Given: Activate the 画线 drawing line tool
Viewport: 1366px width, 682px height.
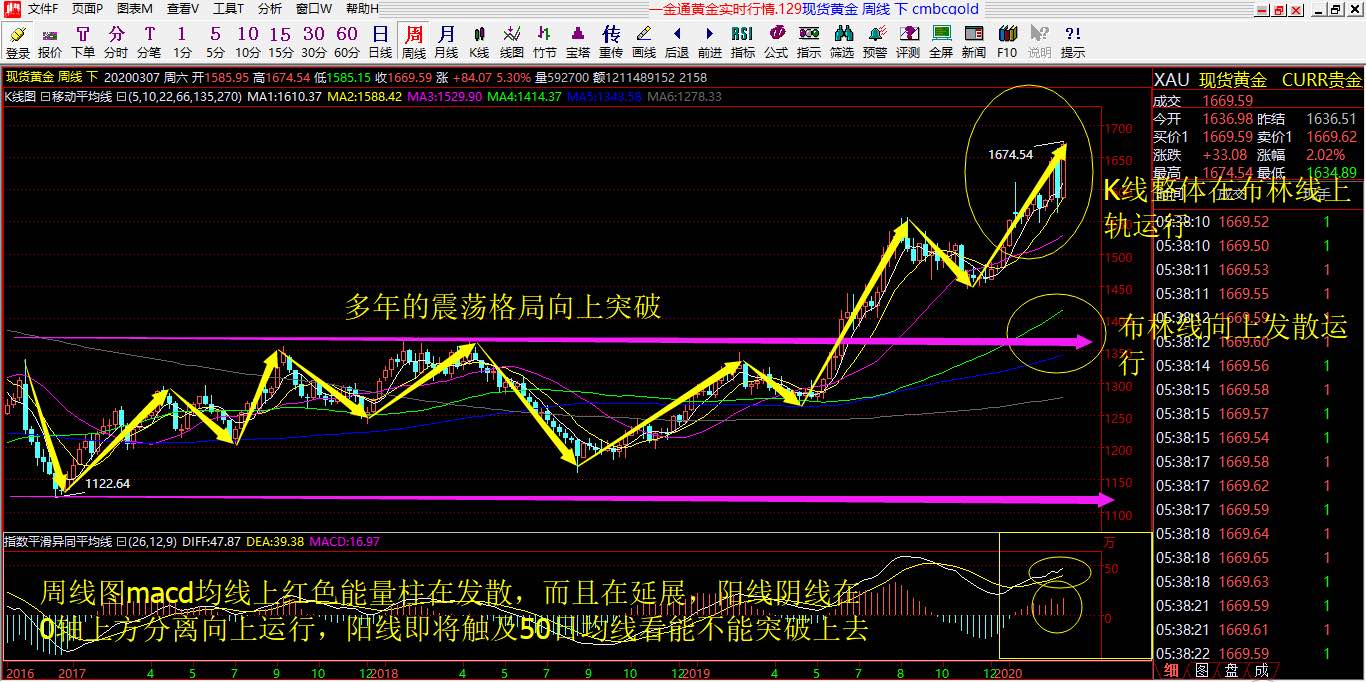Looking at the screenshot, I should click(x=644, y=42).
